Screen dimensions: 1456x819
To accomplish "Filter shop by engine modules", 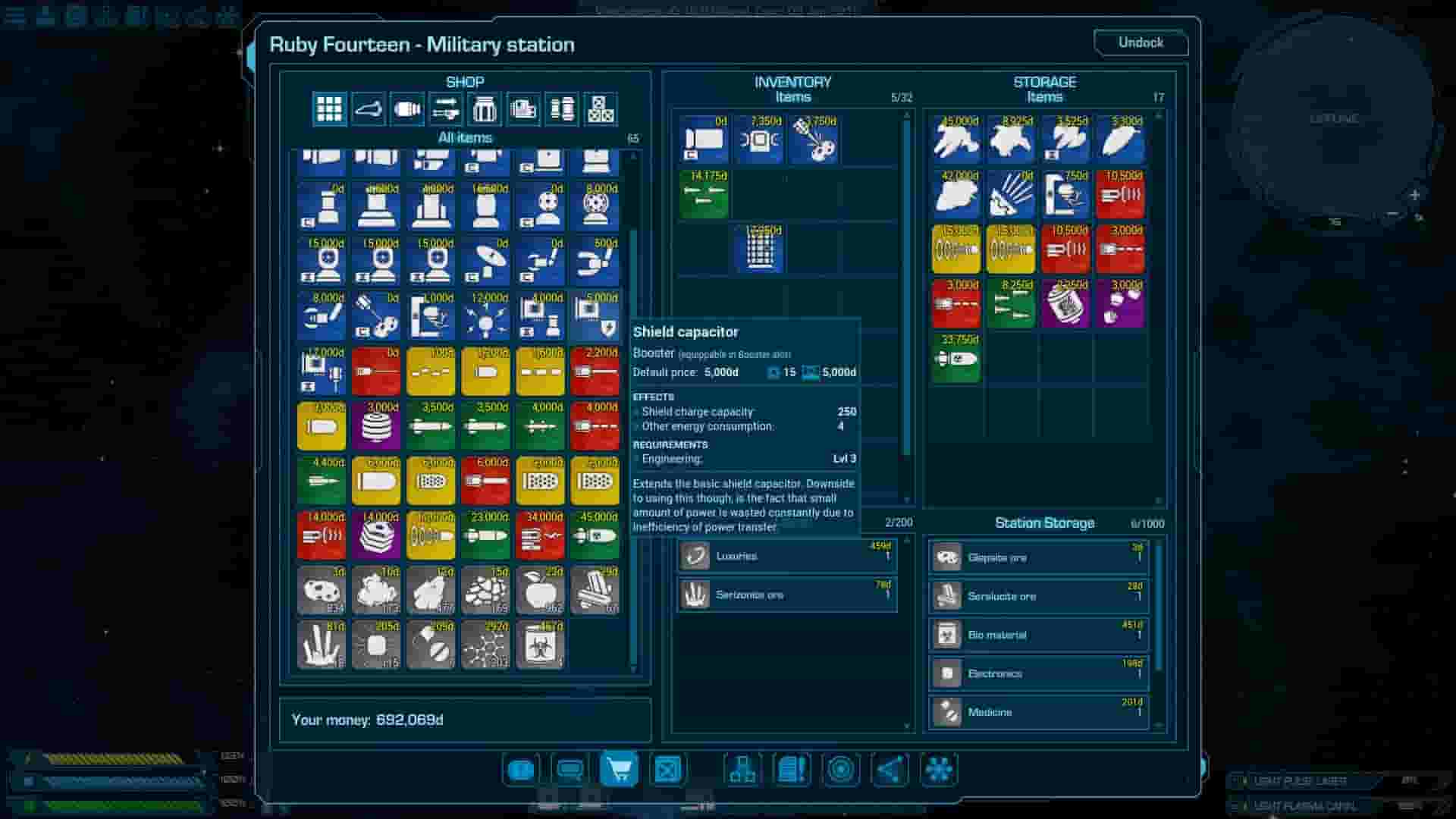I will pos(407,110).
